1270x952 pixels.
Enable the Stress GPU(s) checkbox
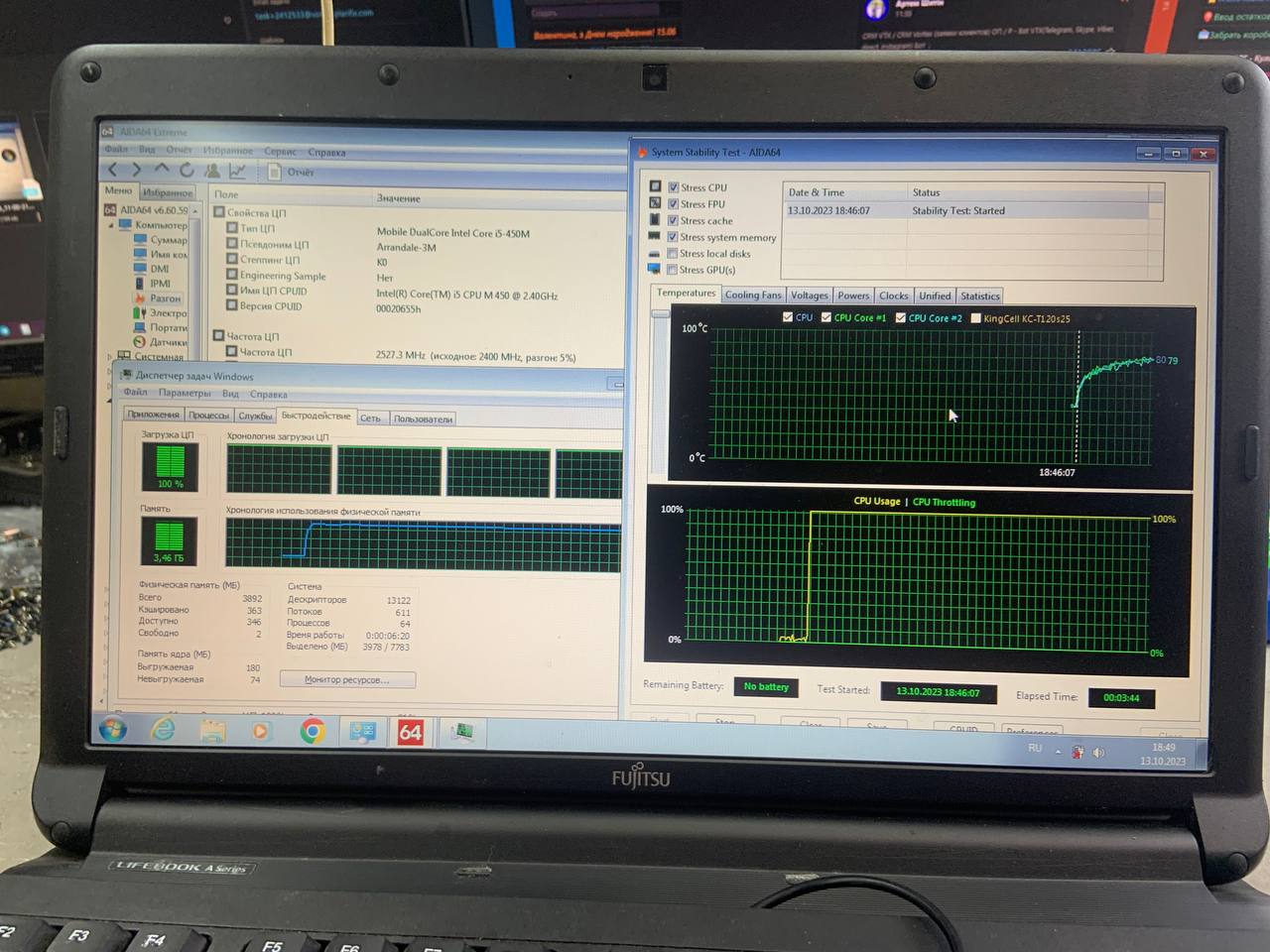coord(673,270)
